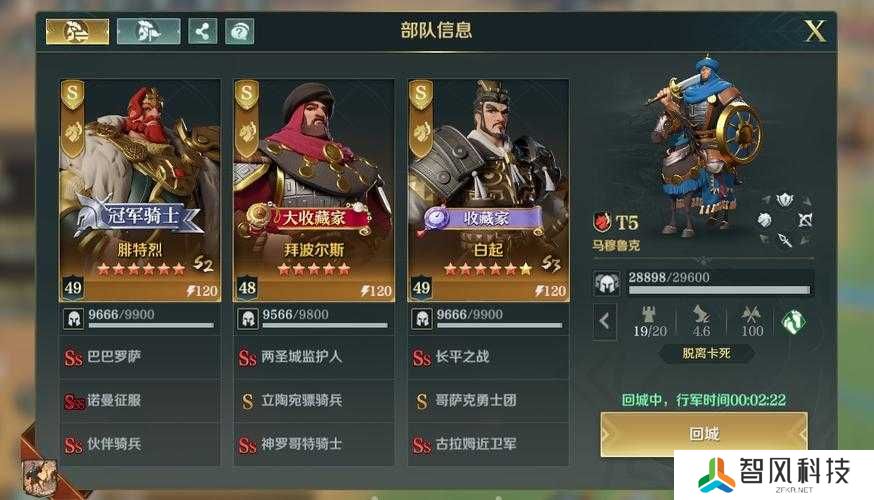Click the 脱离卡死 button

point(706,353)
